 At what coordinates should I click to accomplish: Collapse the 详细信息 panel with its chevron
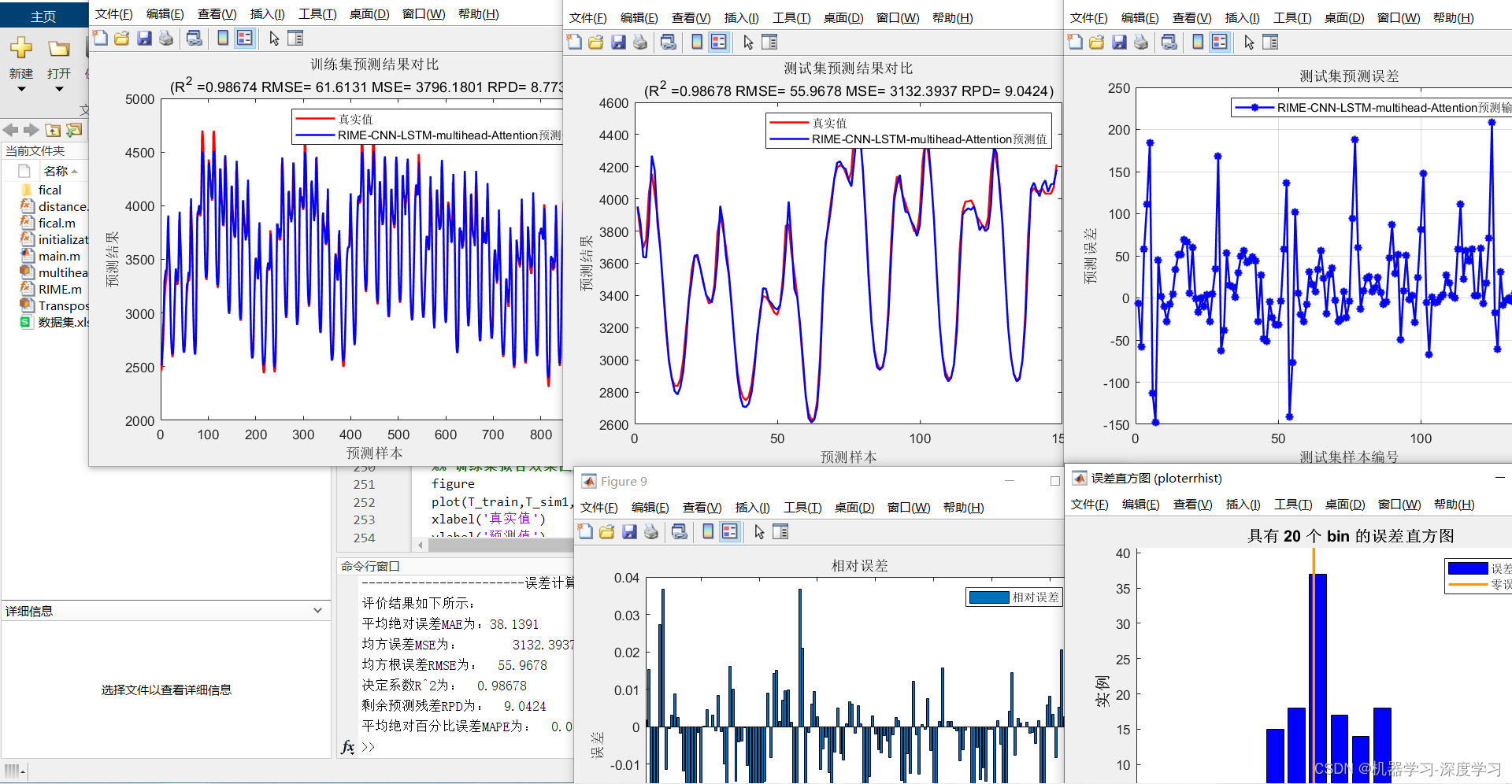tap(318, 610)
